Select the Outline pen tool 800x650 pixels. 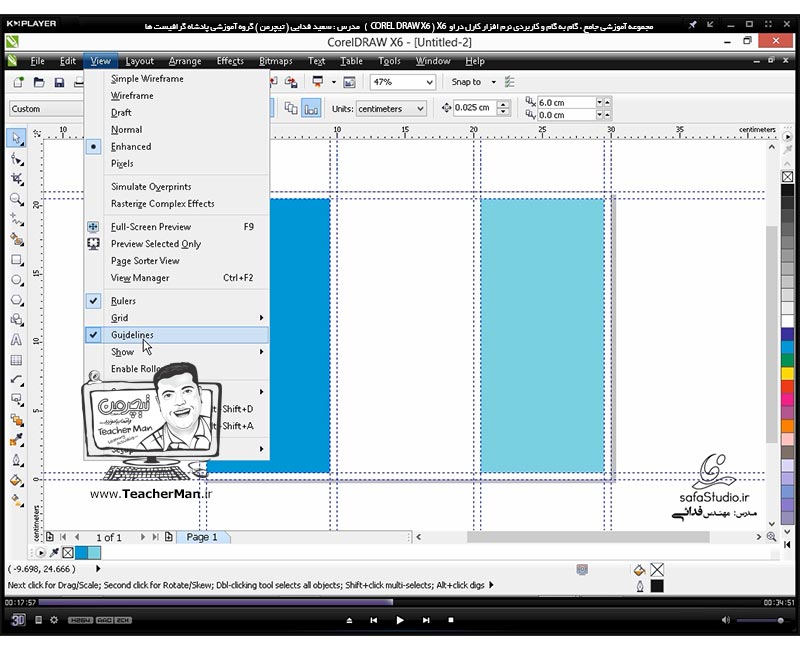(x=16, y=460)
